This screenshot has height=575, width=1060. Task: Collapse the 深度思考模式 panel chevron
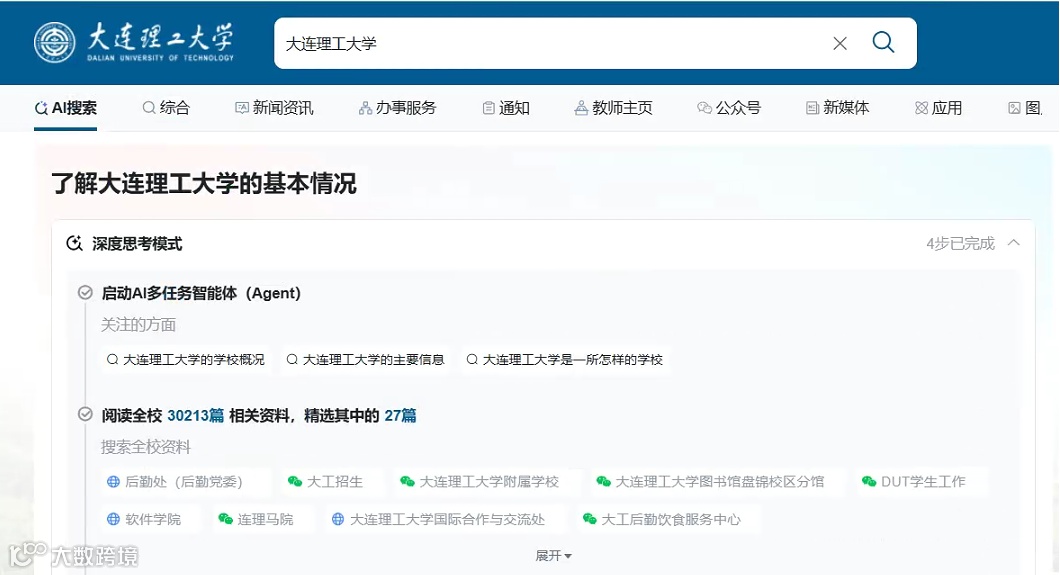click(x=1013, y=243)
